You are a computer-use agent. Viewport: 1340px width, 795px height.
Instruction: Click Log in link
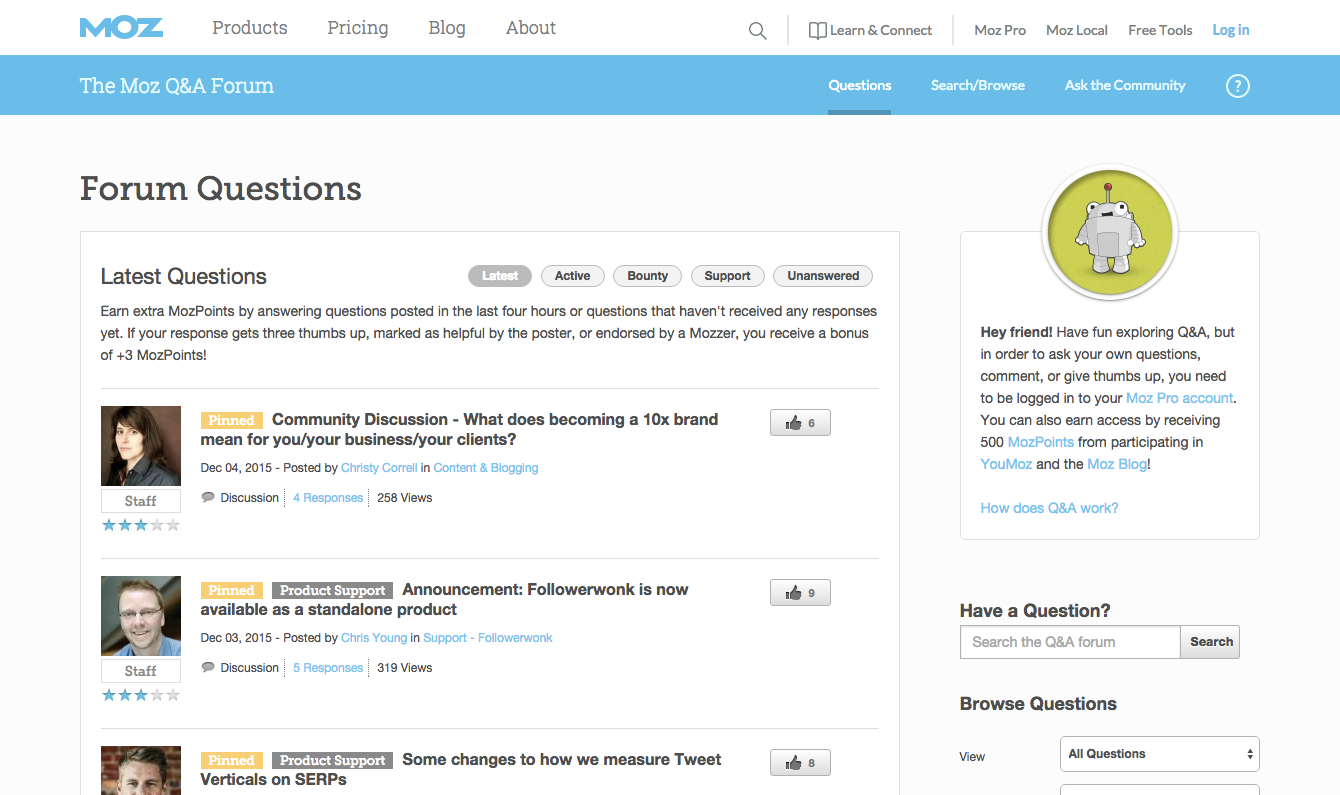tap(1231, 31)
